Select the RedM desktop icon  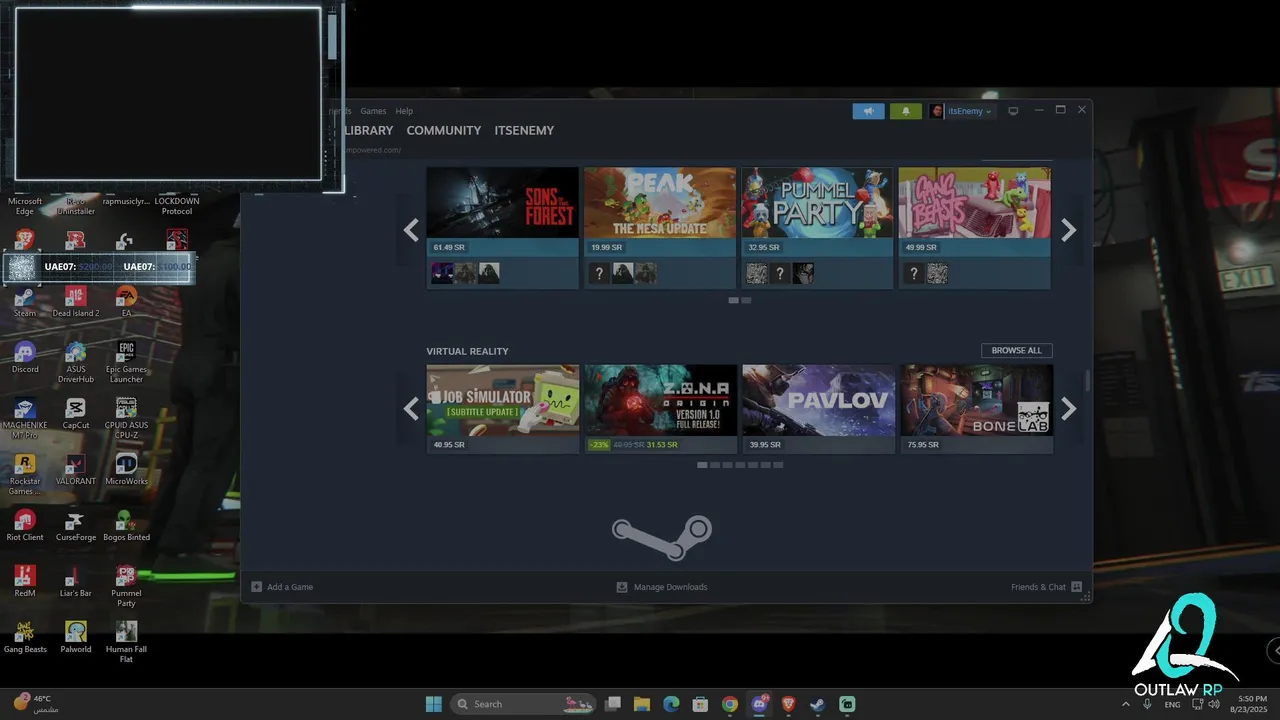click(x=25, y=581)
